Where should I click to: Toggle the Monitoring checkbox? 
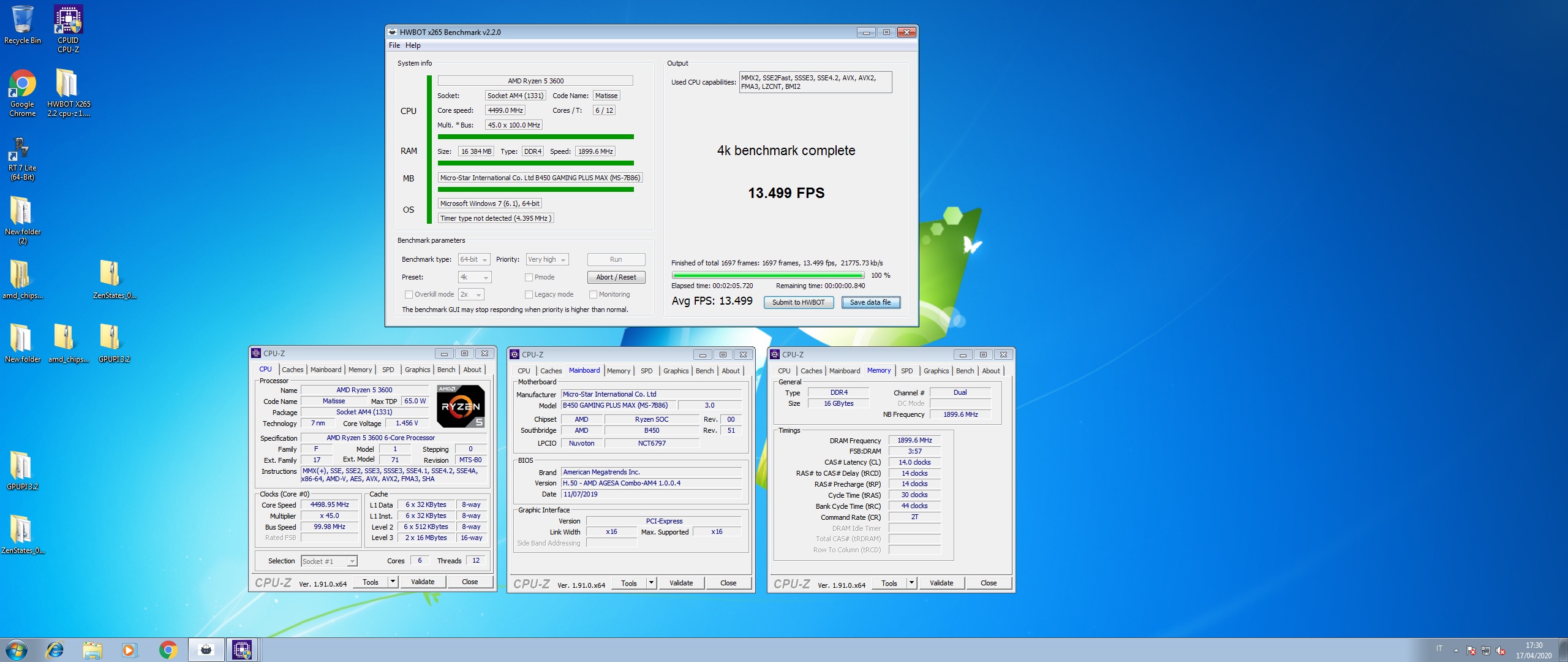[593, 294]
